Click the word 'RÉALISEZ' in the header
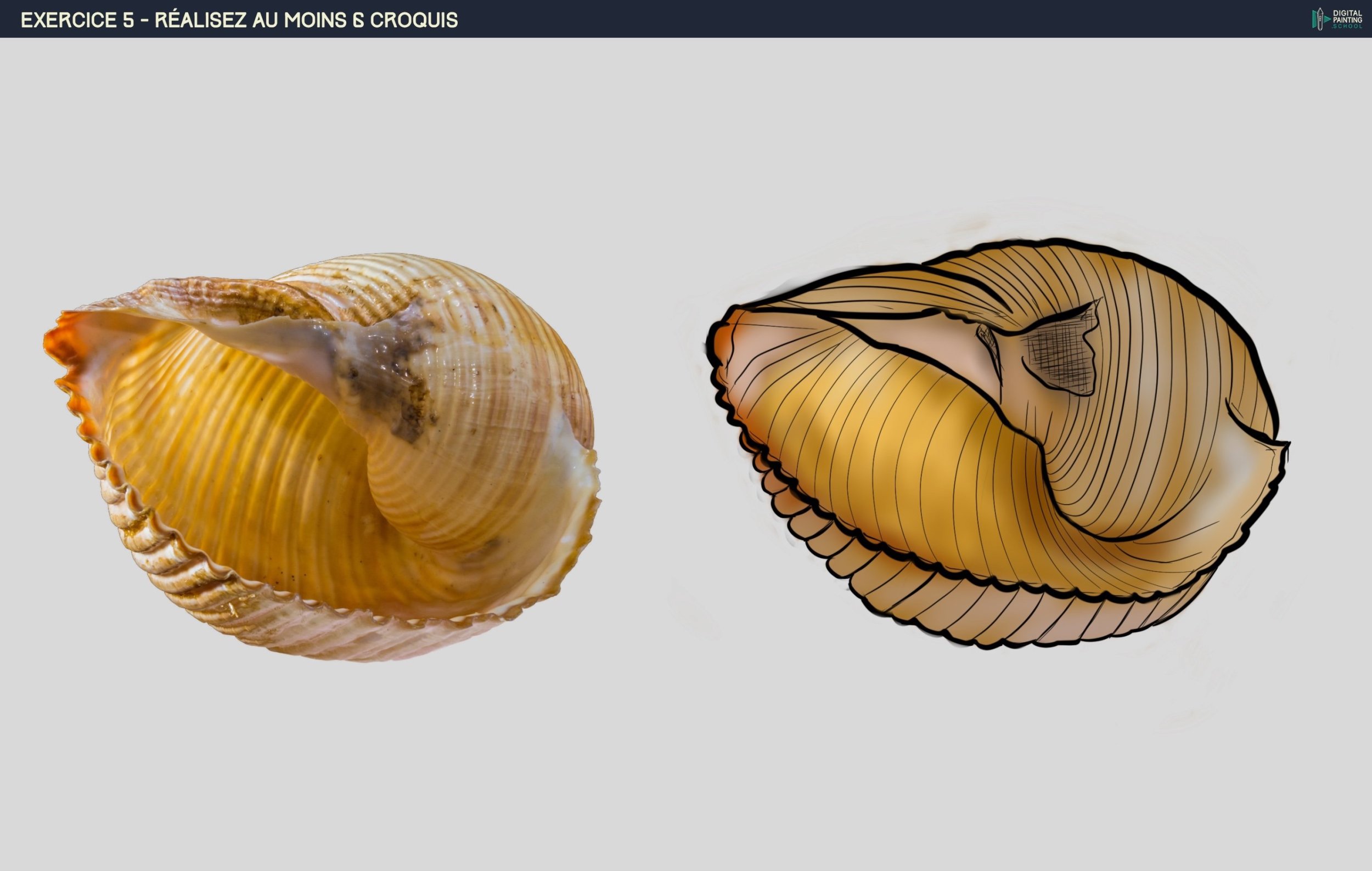Image resolution: width=1372 pixels, height=871 pixels. tap(201, 20)
